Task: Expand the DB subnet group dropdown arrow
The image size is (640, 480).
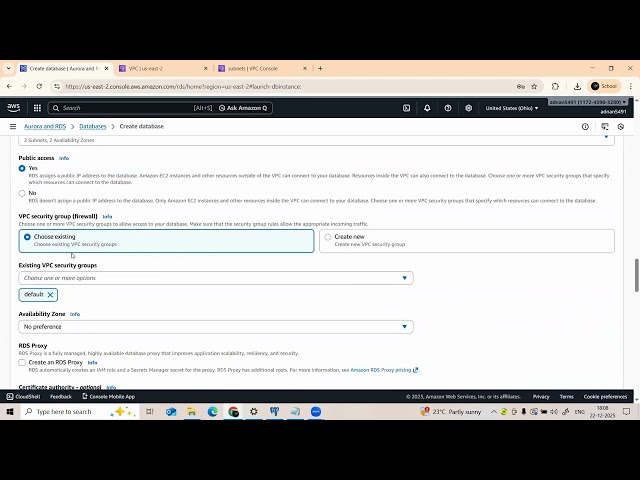Action: pyautogui.click(x=606, y=138)
